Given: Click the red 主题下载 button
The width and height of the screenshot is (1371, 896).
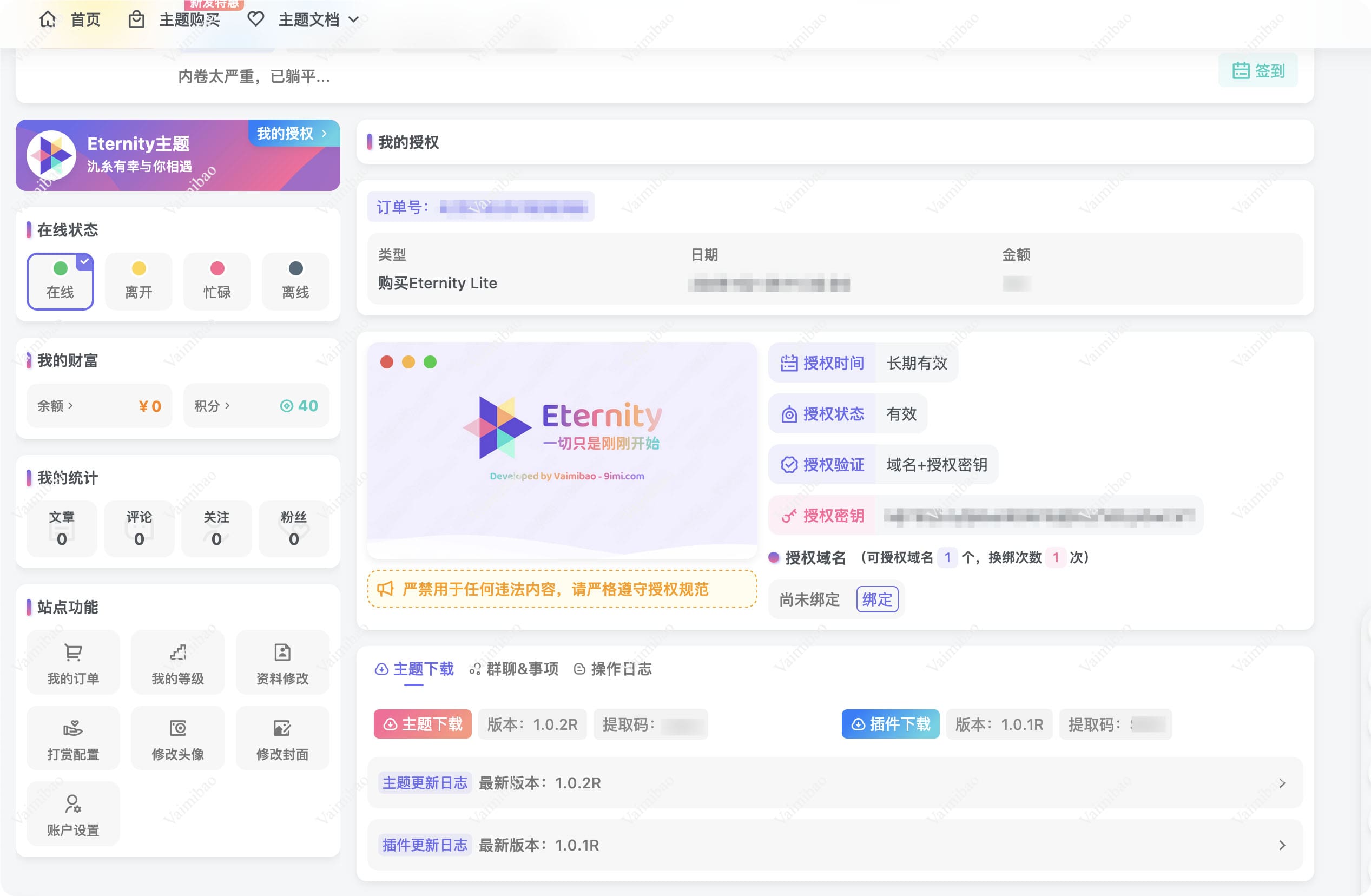Looking at the screenshot, I should point(422,724).
